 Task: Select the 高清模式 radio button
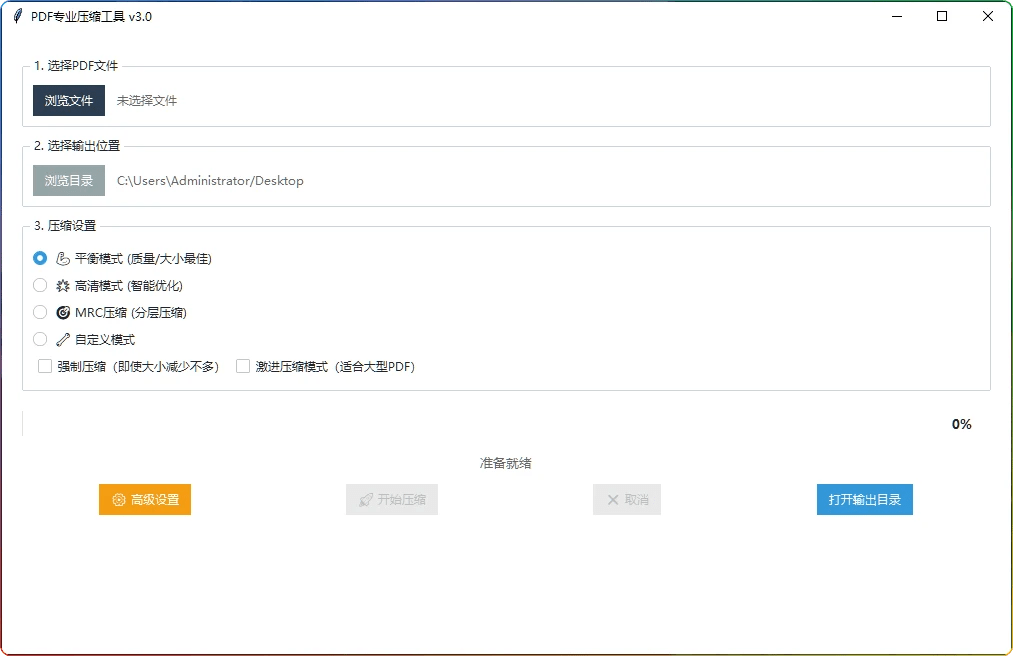40,284
